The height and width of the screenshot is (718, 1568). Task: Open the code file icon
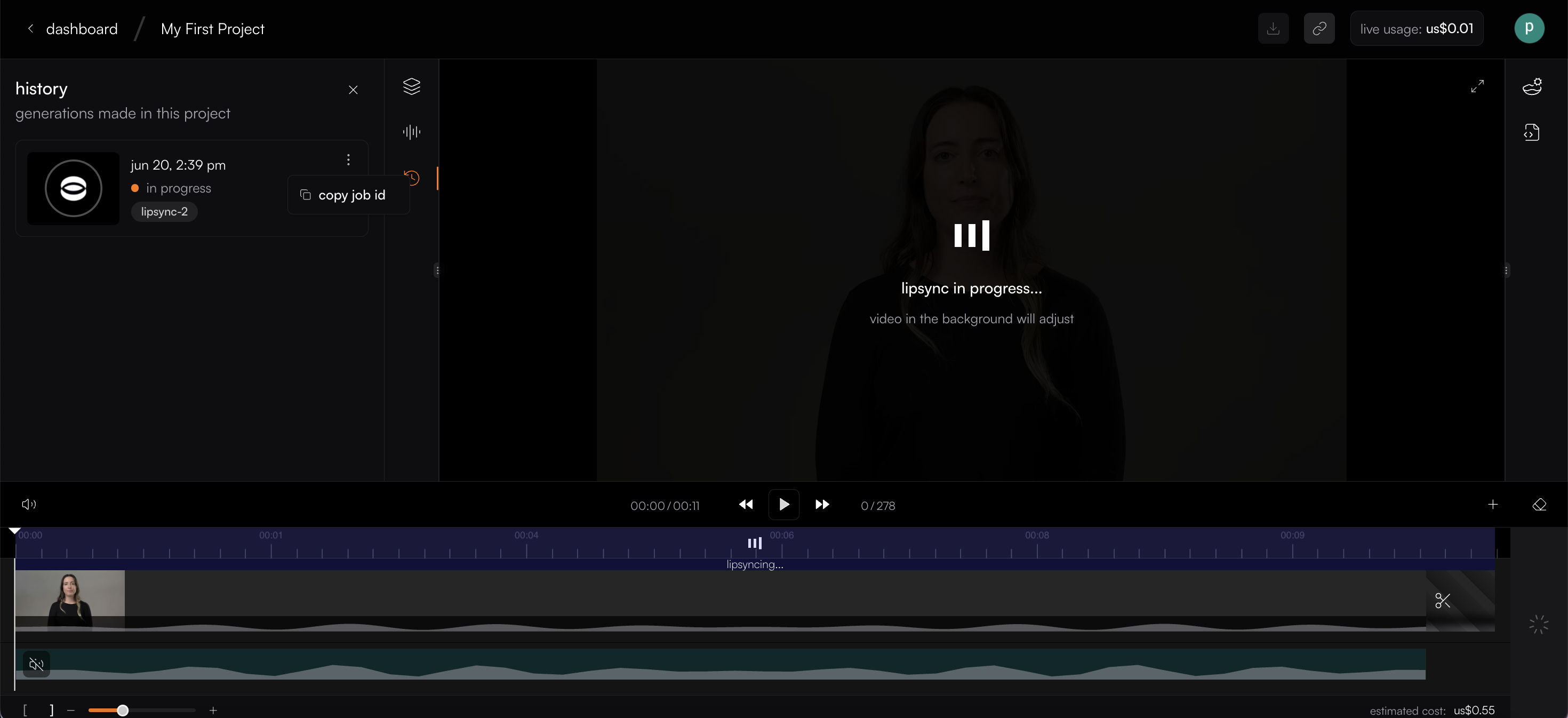[x=1532, y=132]
